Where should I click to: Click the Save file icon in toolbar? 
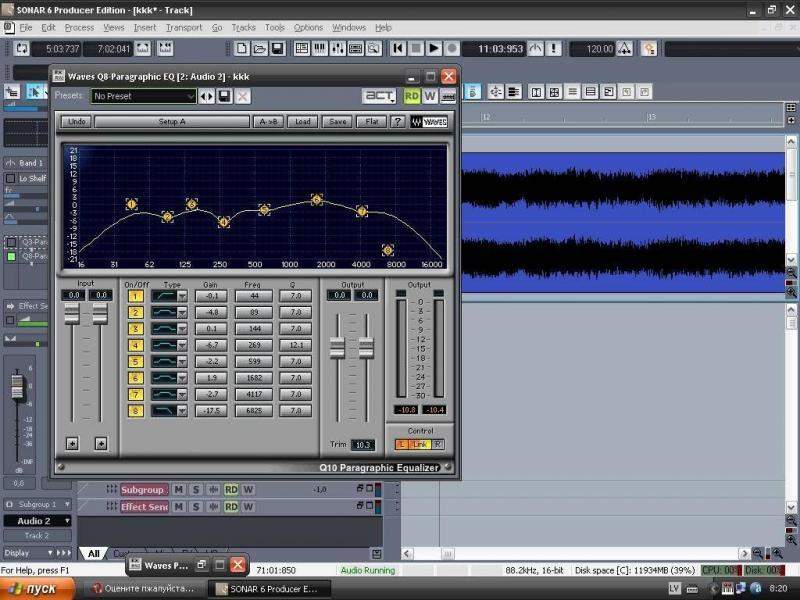(277, 48)
